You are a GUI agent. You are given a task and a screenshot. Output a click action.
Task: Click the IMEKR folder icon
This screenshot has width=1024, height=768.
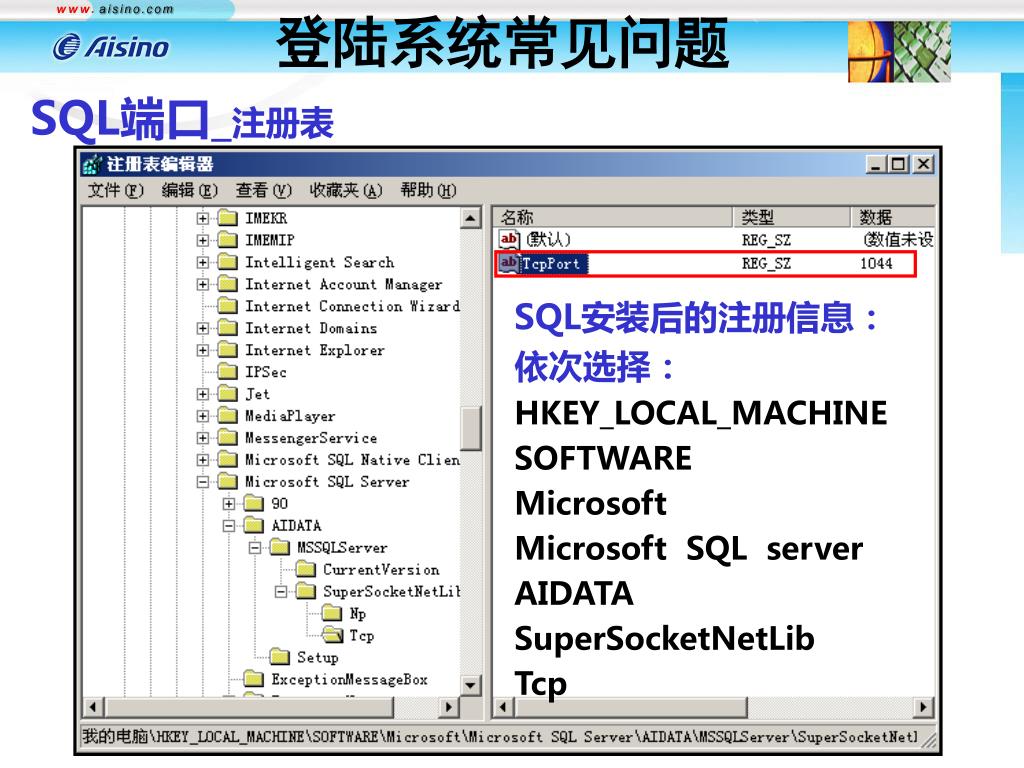[x=227, y=218]
